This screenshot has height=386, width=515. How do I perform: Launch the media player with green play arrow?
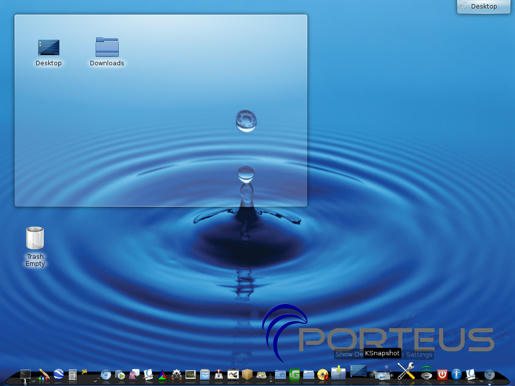pos(120,375)
